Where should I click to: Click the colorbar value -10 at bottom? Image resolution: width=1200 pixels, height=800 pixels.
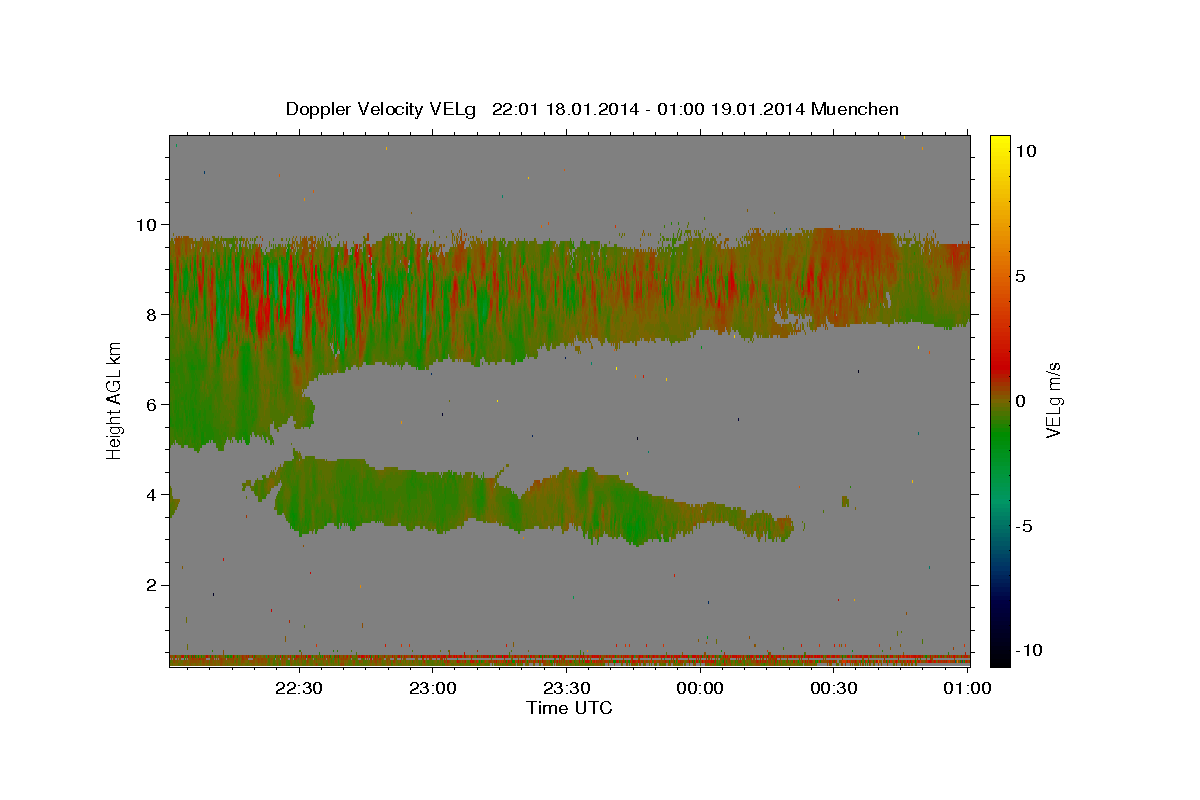pyautogui.click(x=1027, y=650)
